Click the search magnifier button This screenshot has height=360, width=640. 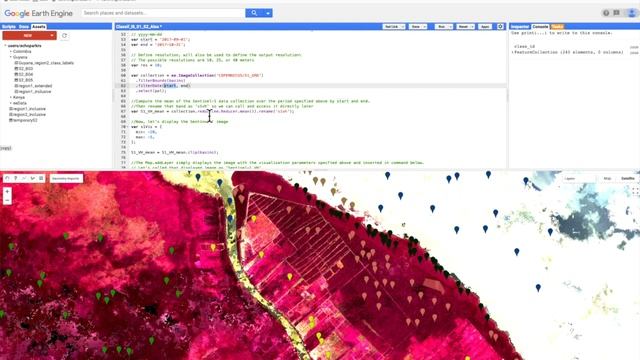click(254, 13)
